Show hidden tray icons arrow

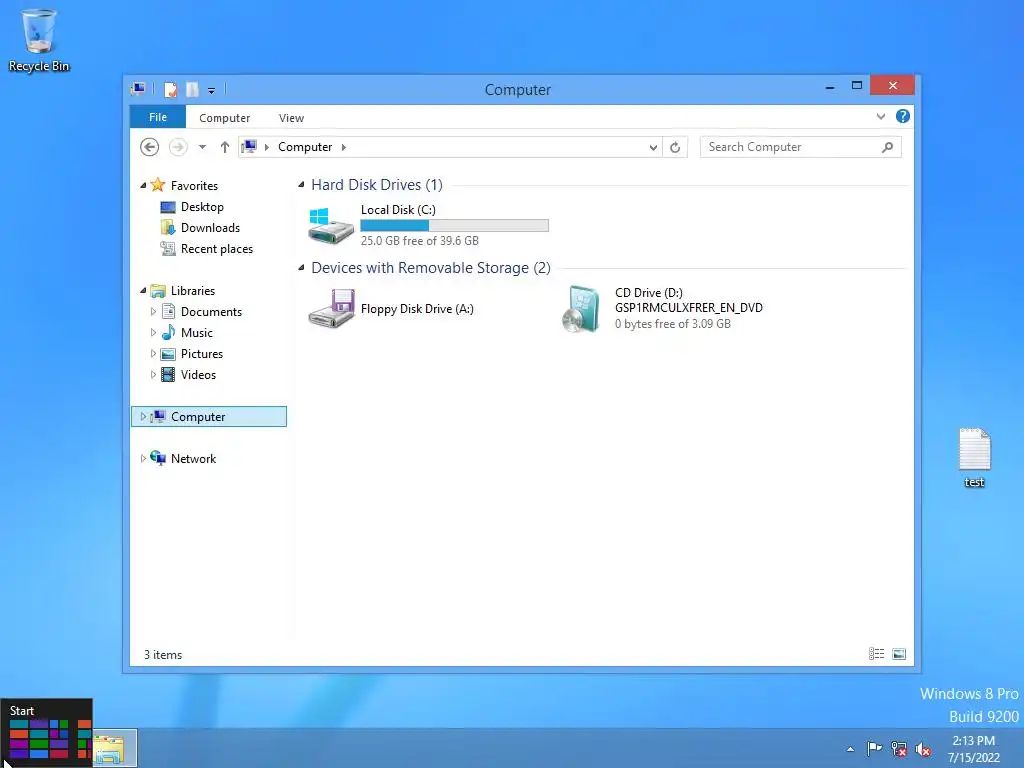[x=850, y=749]
